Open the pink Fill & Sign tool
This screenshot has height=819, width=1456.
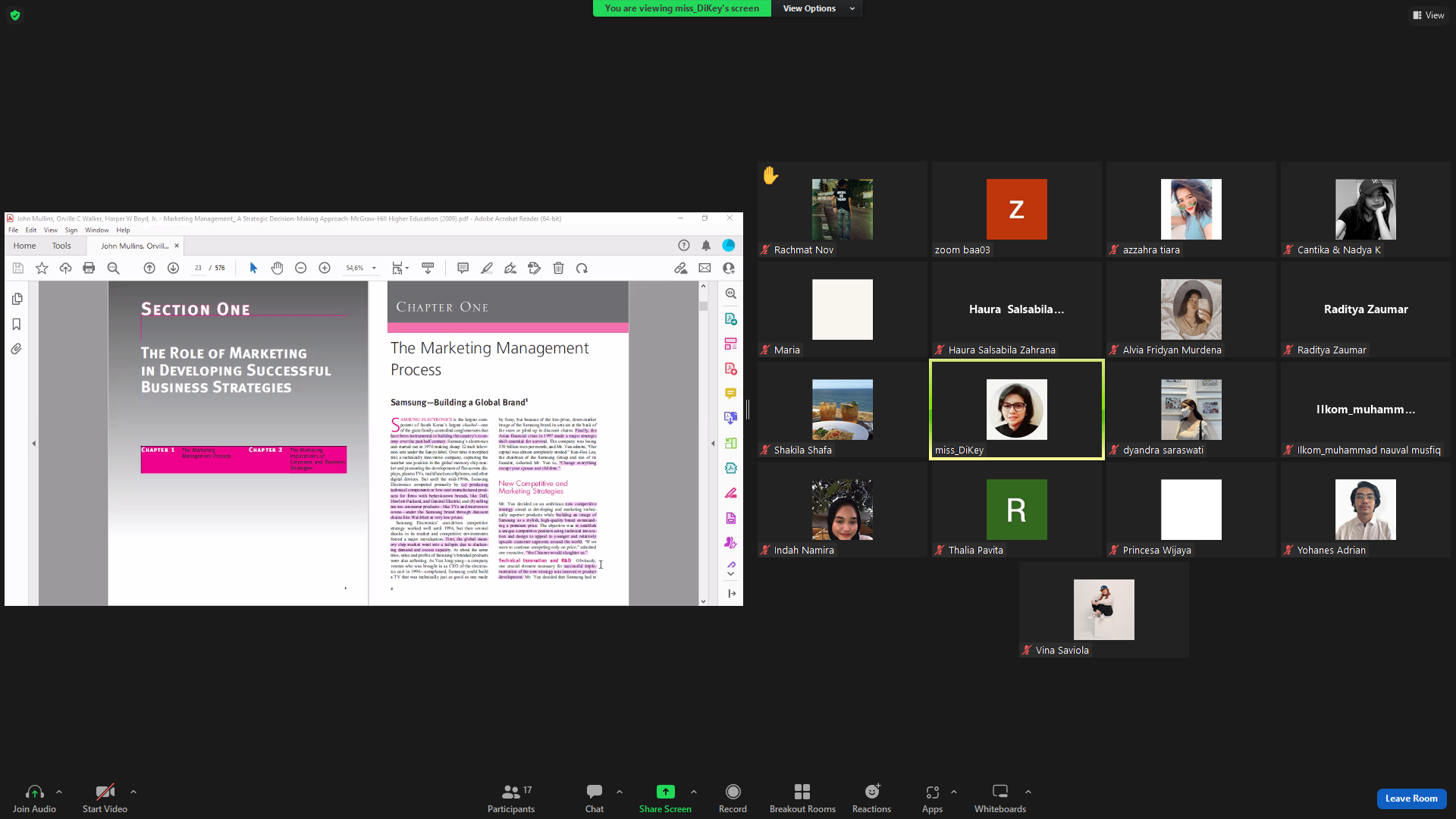(730, 493)
